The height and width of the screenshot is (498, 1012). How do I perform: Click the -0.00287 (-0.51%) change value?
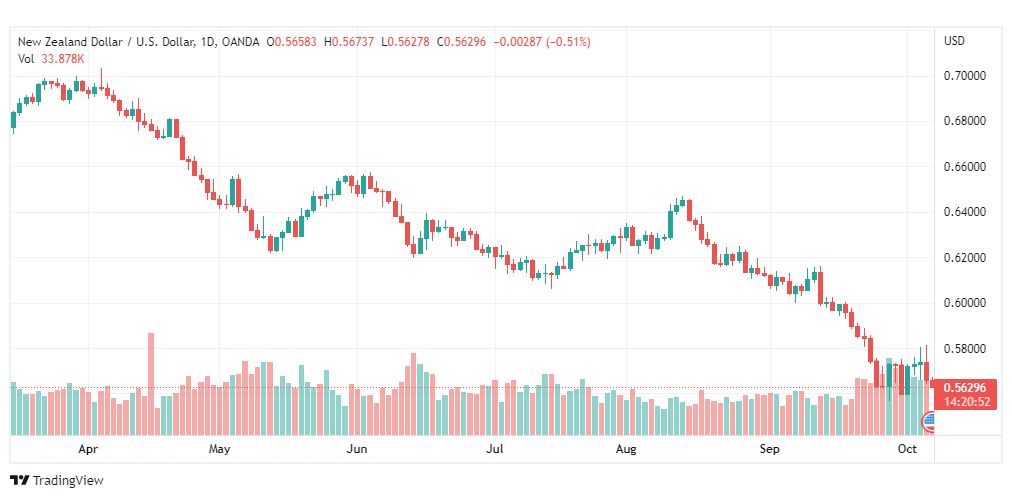542,42
